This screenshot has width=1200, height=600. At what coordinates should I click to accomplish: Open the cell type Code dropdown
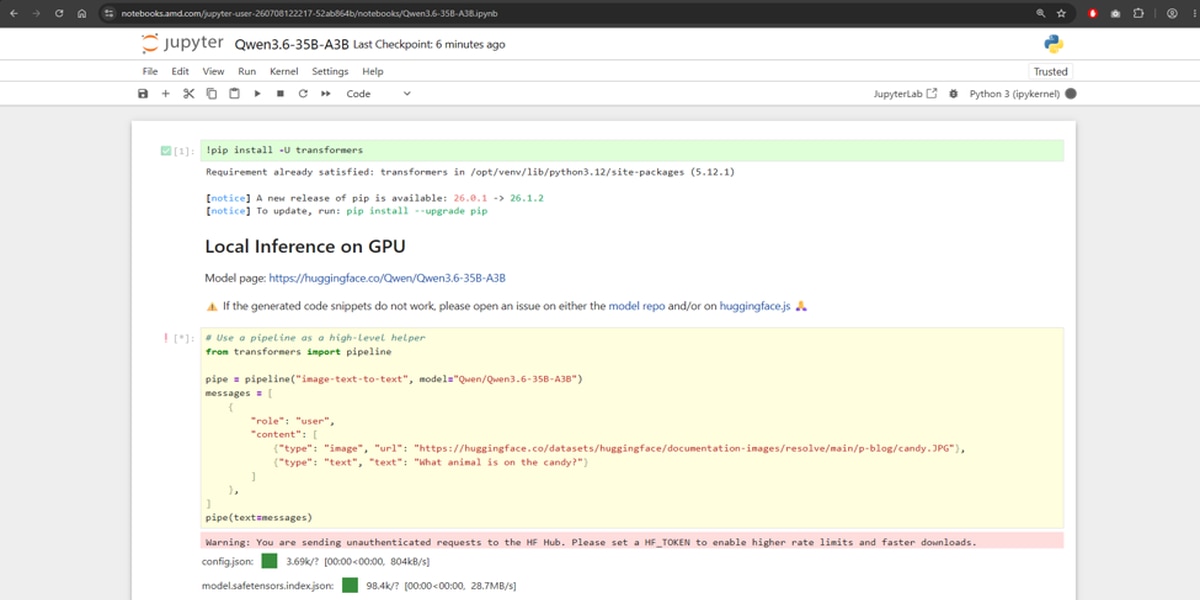378,94
